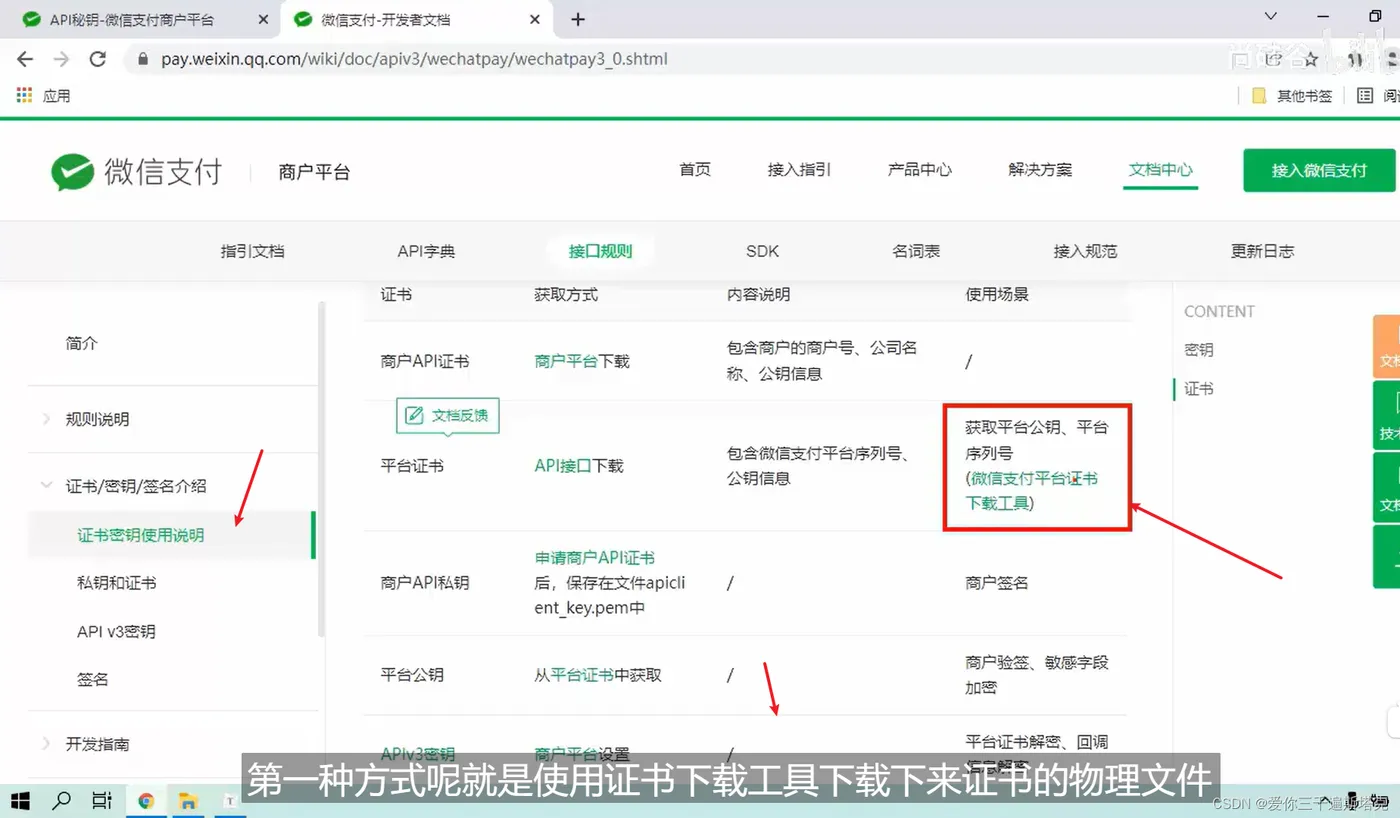Expand the 规则说明 sidebar section
The image size is (1400, 818).
97,419
